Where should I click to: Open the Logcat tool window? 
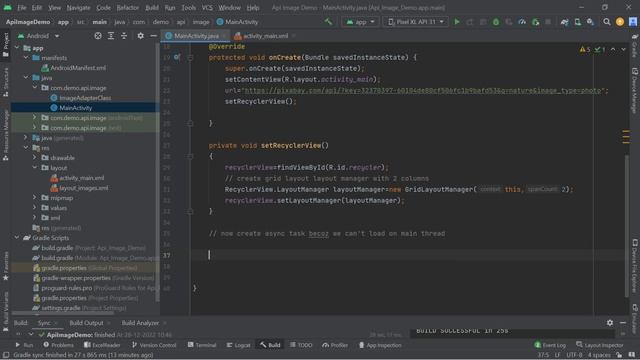click(x=238, y=345)
